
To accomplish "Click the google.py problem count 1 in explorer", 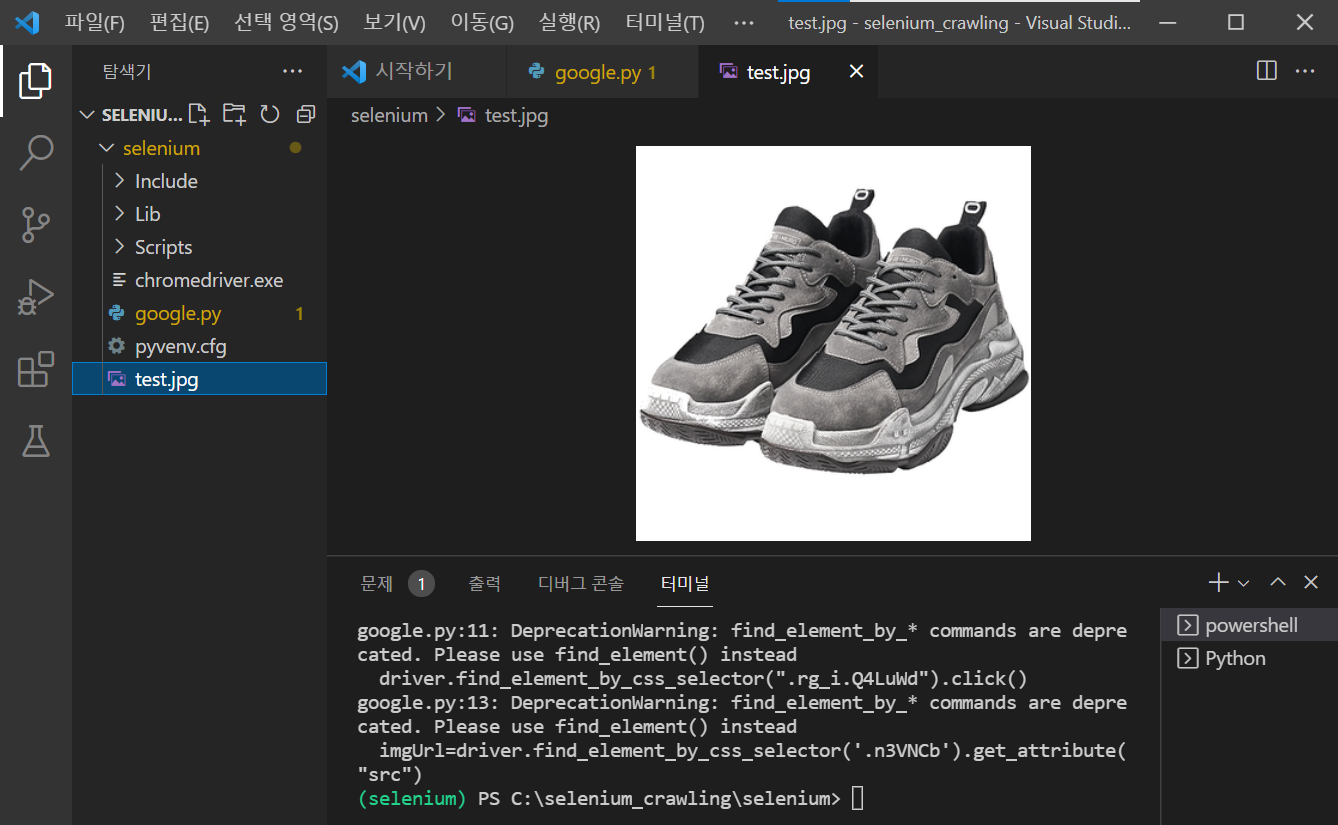I will point(299,314).
